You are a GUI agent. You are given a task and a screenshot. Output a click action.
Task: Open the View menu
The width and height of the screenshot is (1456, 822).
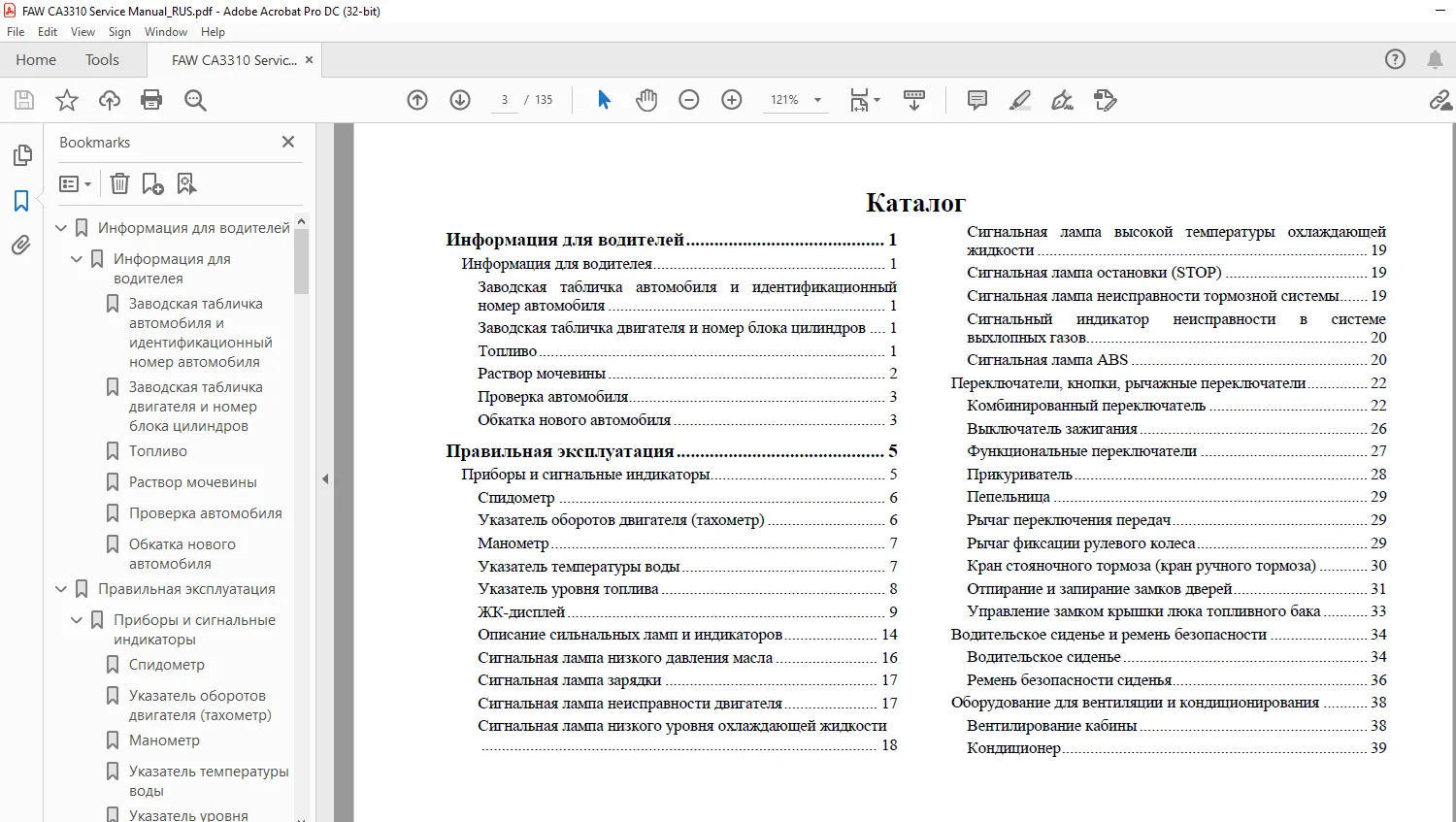click(x=83, y=32)
